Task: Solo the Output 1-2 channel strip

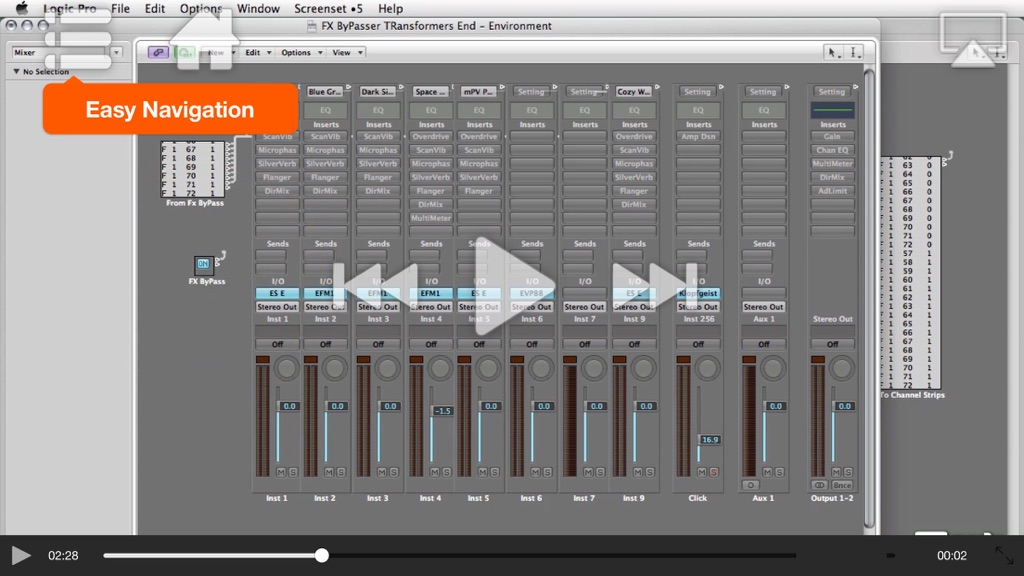Action: click(848, 472)
